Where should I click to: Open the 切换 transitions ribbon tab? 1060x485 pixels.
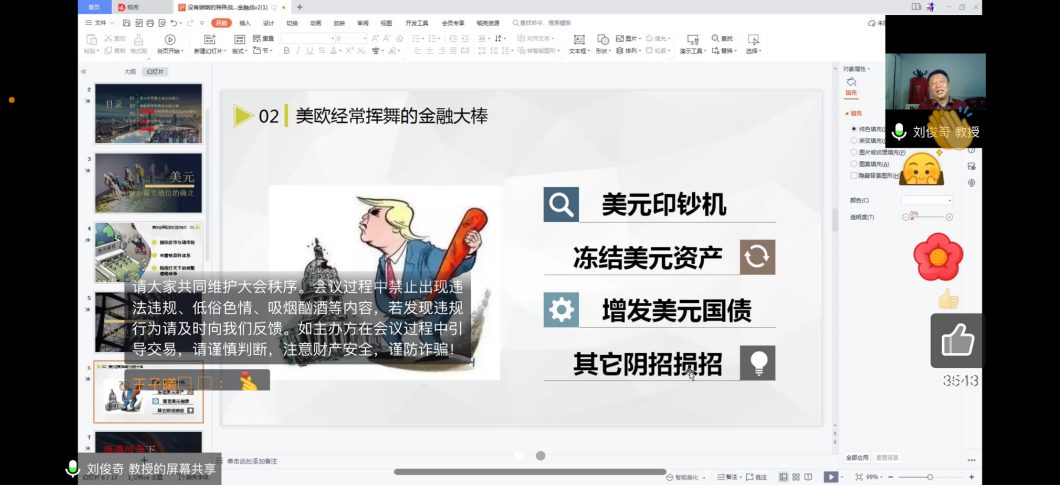[x=292, y=23]
